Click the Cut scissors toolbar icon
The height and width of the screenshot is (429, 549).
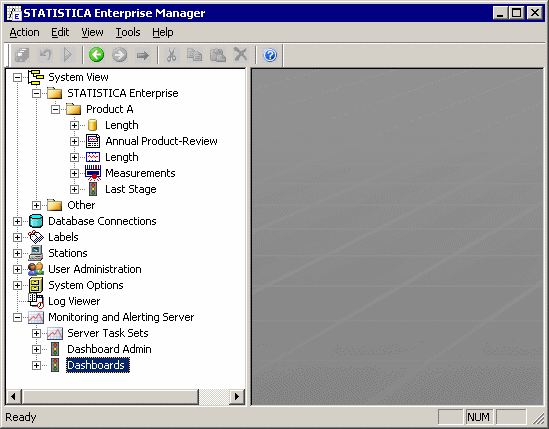tap(171, 55)
